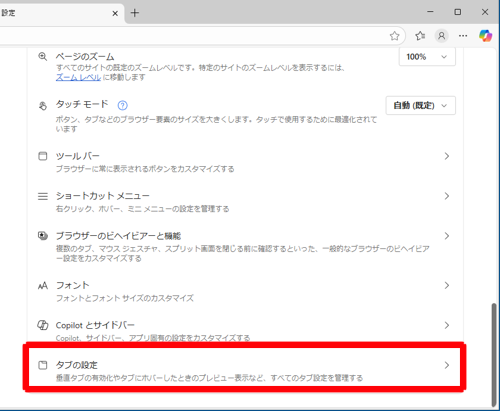Maximize the browser window
This screenshot has height=411, width=500.
pyautogui.click(x=458, y=12)
